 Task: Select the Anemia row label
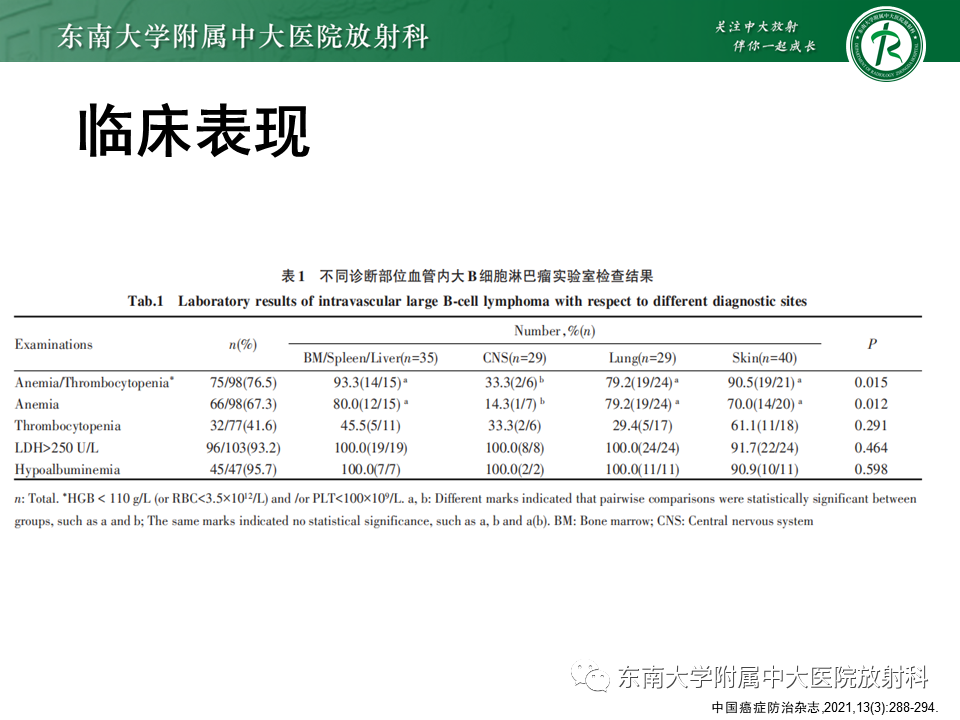[37, 405]
